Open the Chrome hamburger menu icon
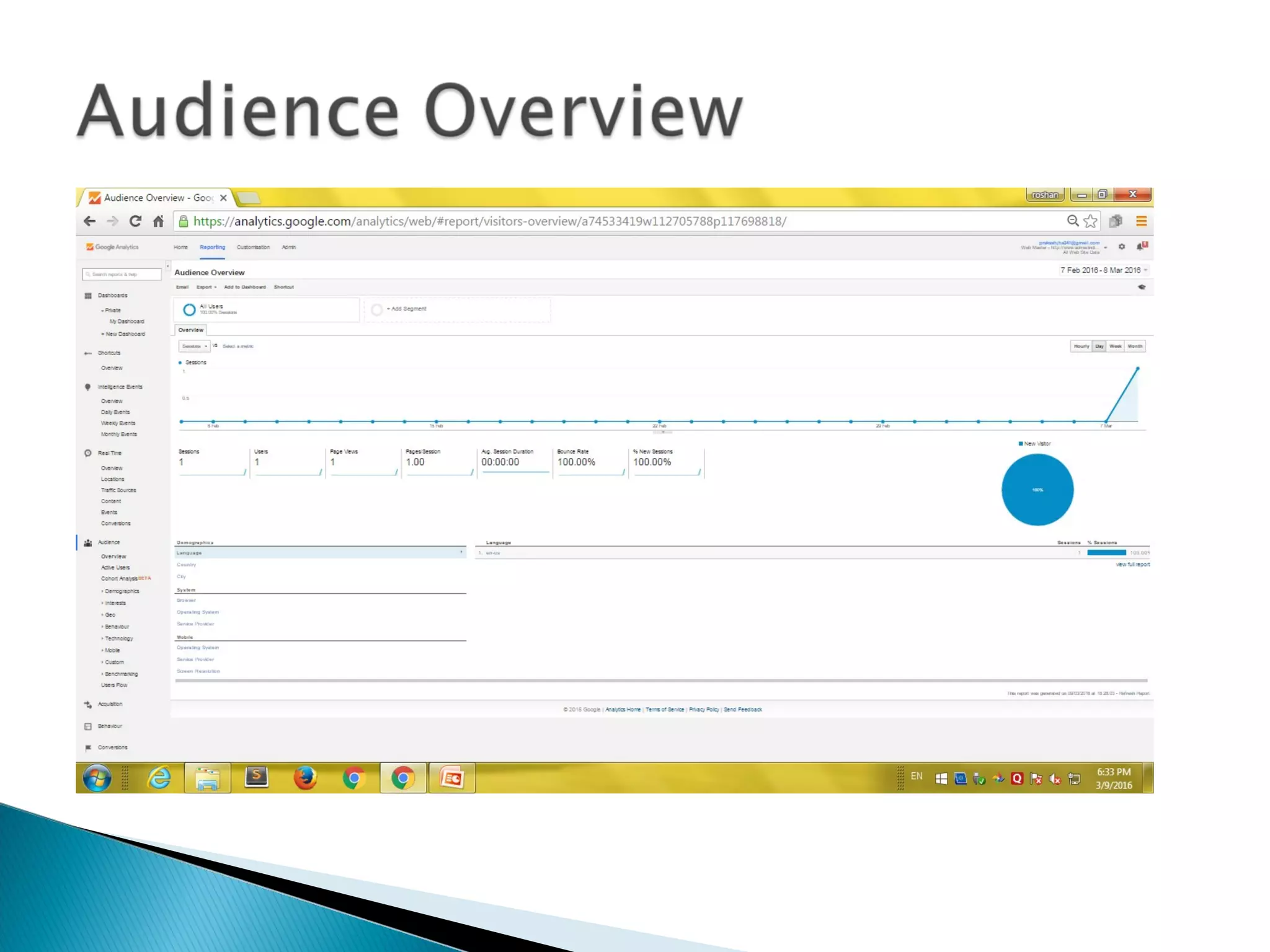This screenshot has height=952, width=1270. [x=1141, y=221]
